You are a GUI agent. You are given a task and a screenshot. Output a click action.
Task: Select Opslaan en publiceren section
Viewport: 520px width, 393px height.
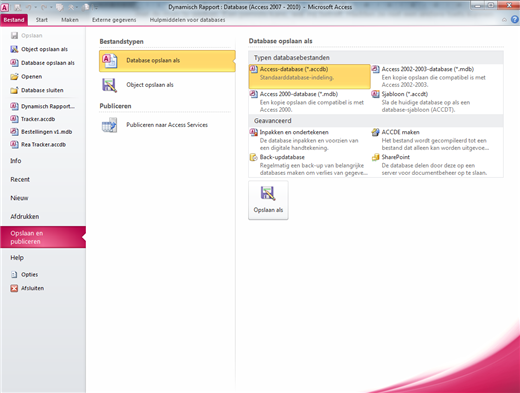(x=43, y=237)
